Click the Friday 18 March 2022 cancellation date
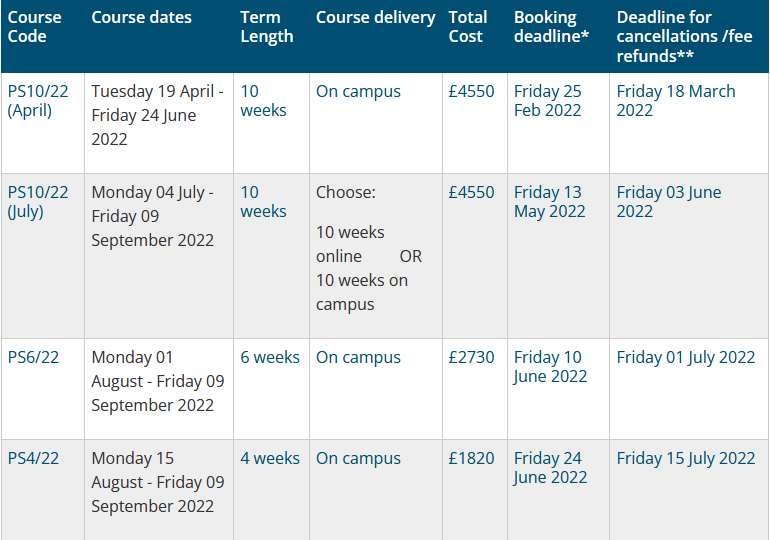Viewport: 770px width, 540px height. coord(676,101)
